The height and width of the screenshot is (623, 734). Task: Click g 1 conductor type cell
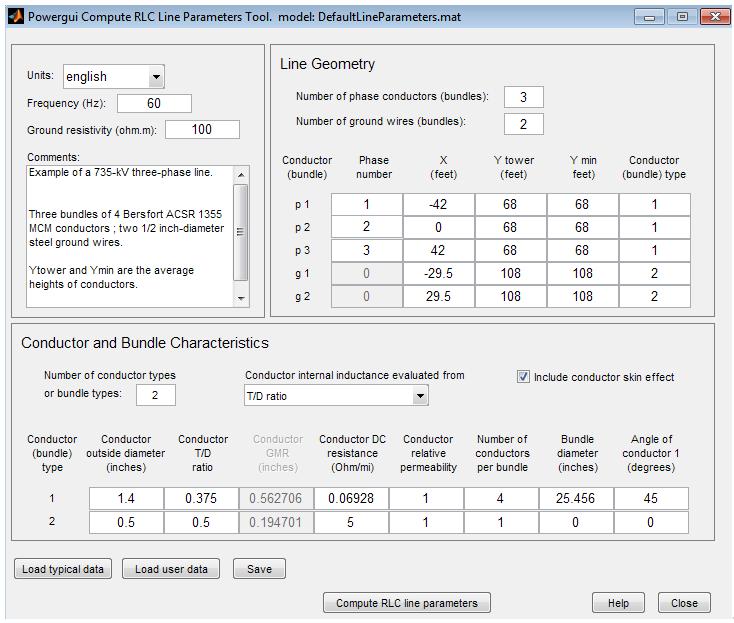(x=655, y=273)
